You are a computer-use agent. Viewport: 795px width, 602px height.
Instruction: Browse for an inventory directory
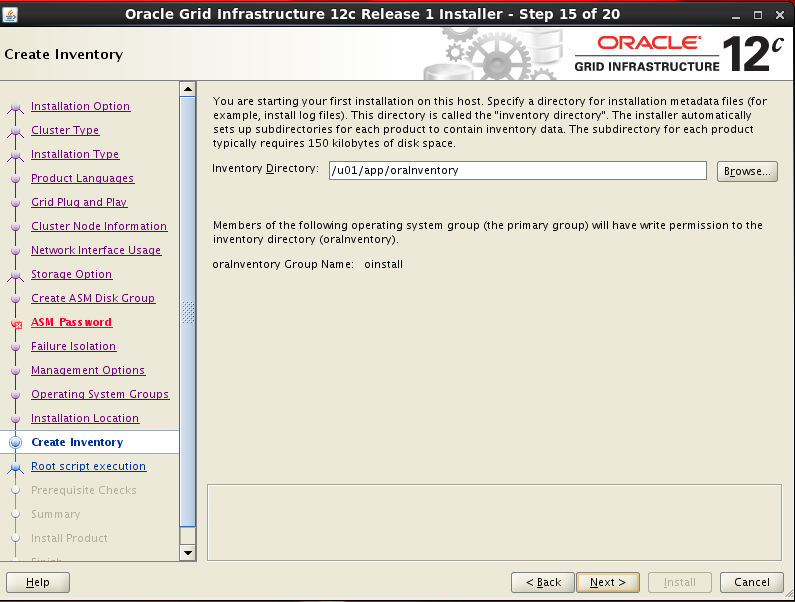747,171
